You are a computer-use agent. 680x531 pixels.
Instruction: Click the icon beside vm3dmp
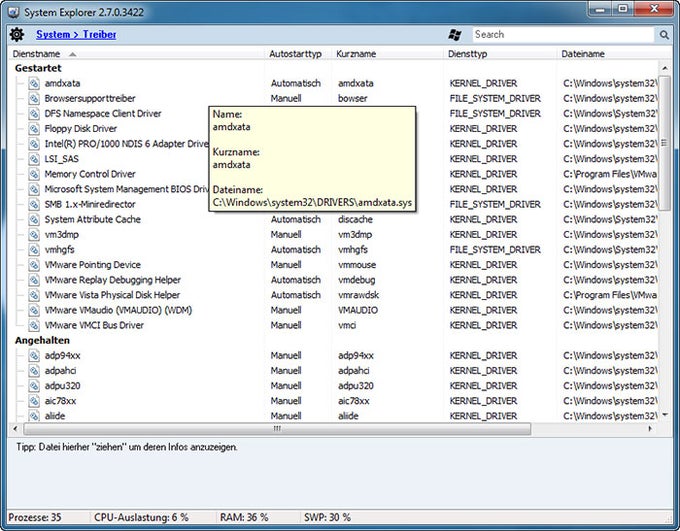34,235
